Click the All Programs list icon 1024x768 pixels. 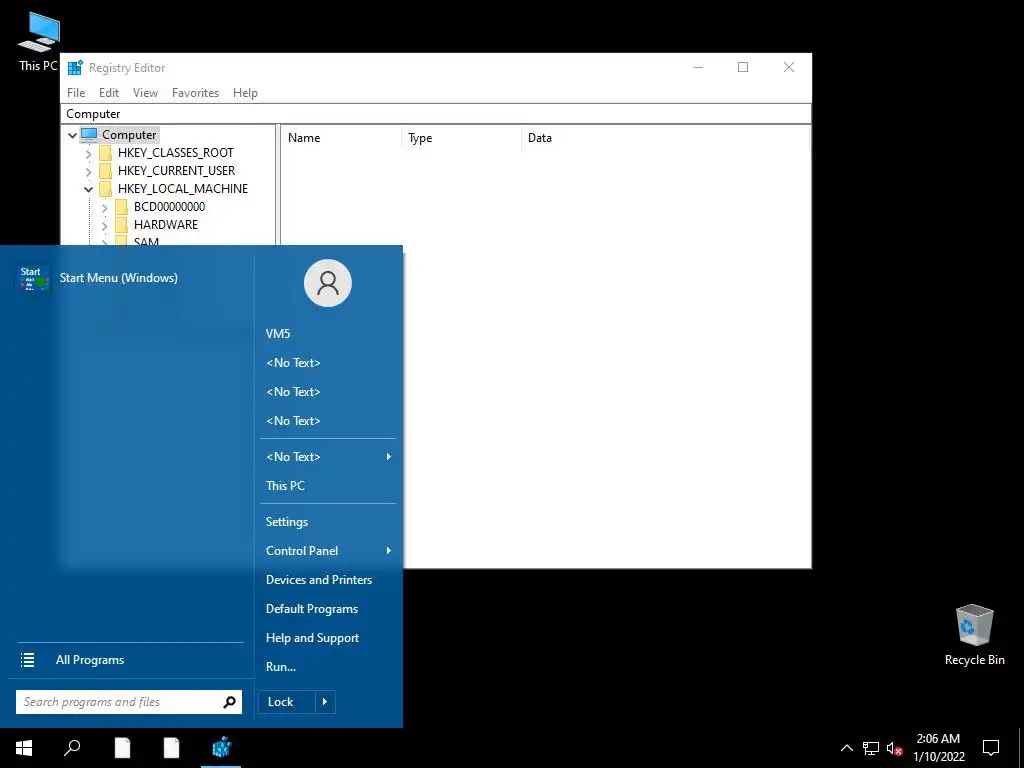(27, 660)
